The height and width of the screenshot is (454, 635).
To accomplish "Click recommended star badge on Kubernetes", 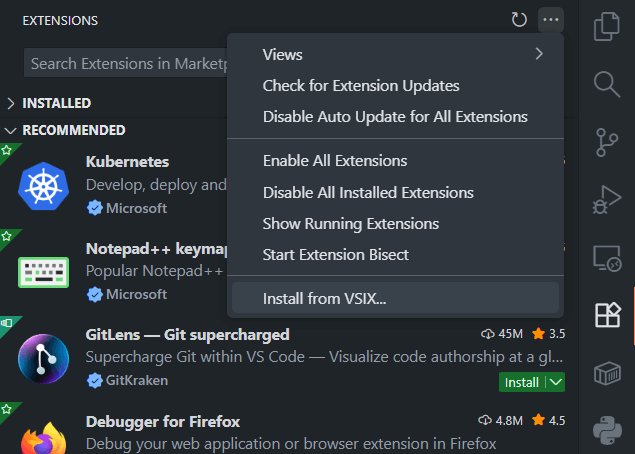I will (x=6, y=151).
